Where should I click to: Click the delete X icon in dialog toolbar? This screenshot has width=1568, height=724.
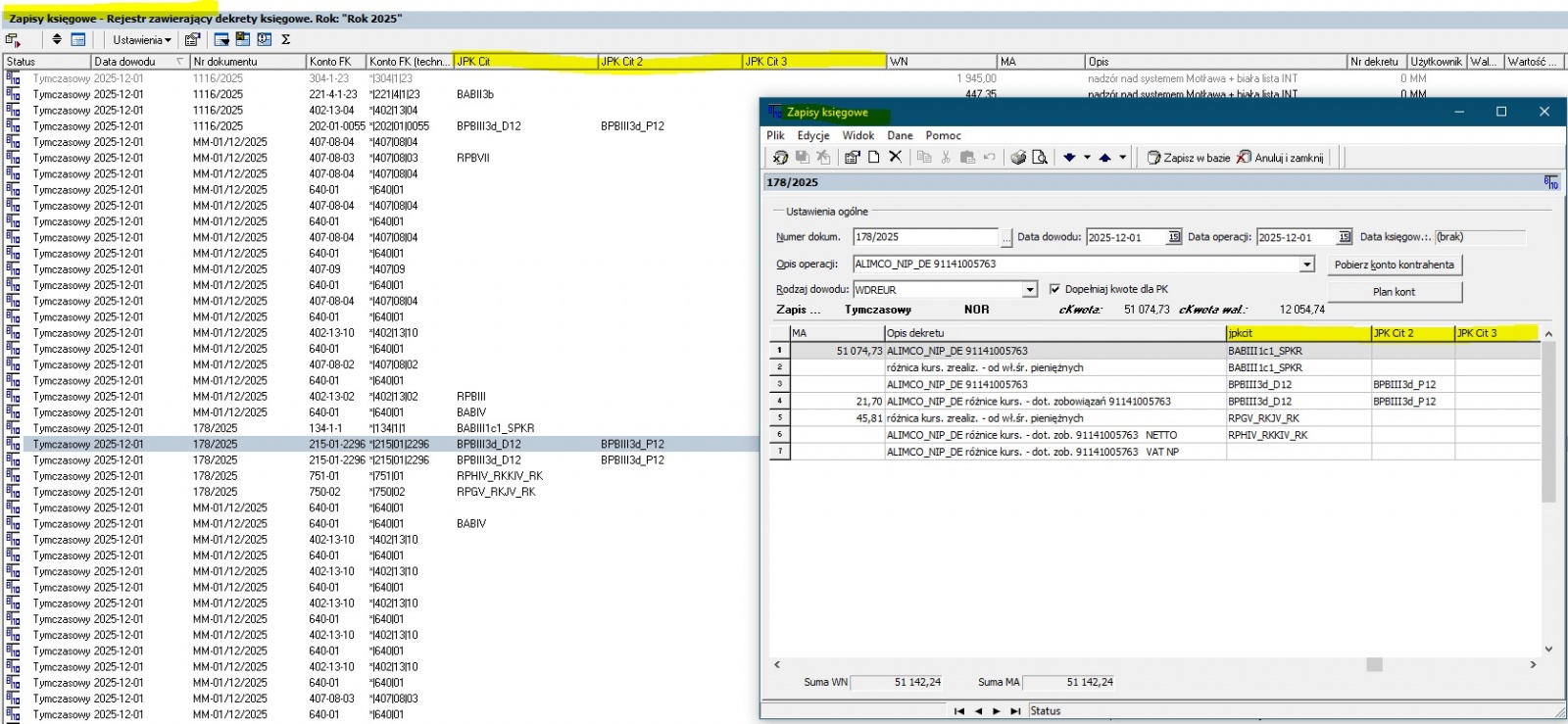pyautogui.click(x=895, y=157)
